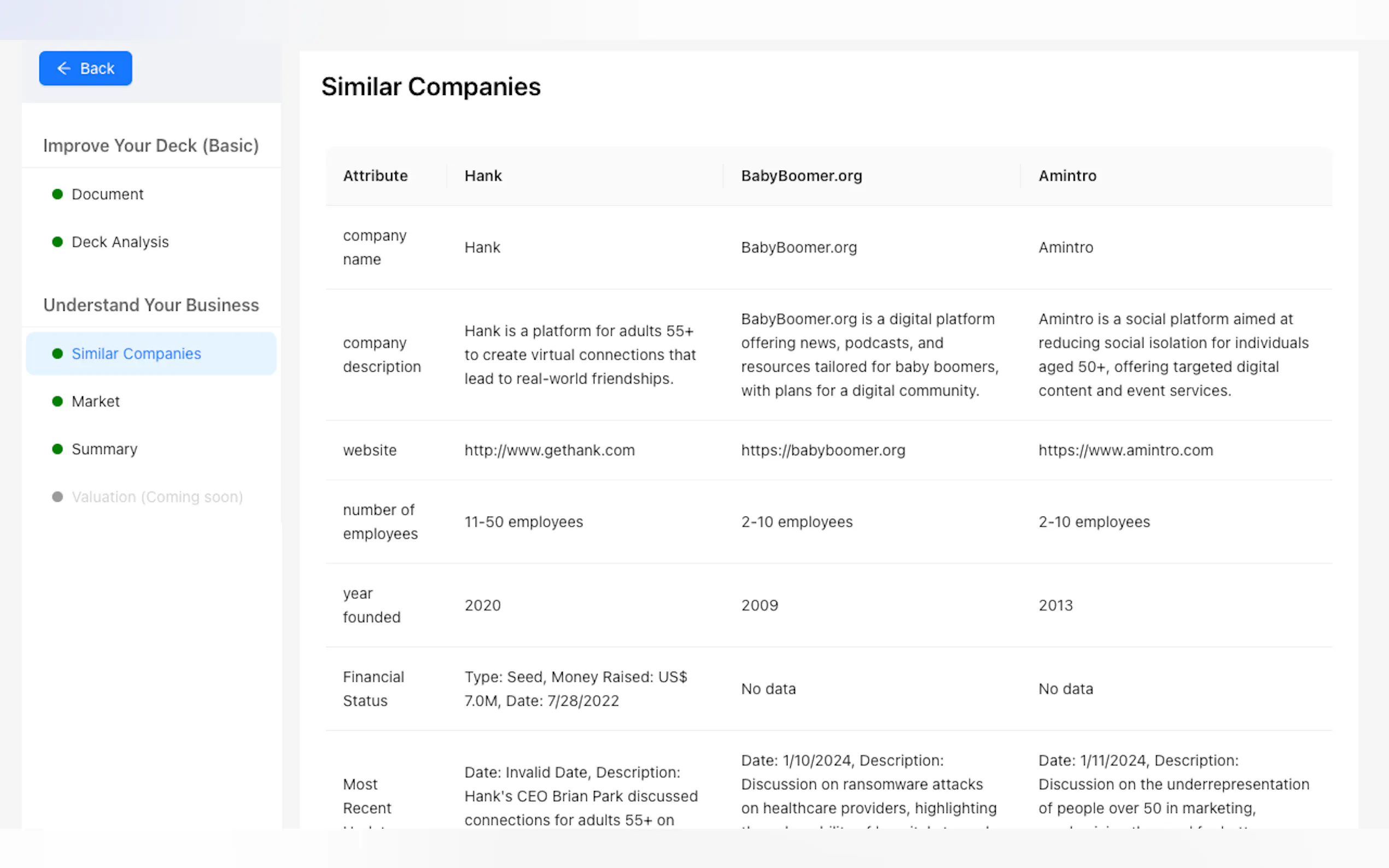1389x868 pixels.
Task: Select Similar Companies in sidebar
Action: coord(136,354)
